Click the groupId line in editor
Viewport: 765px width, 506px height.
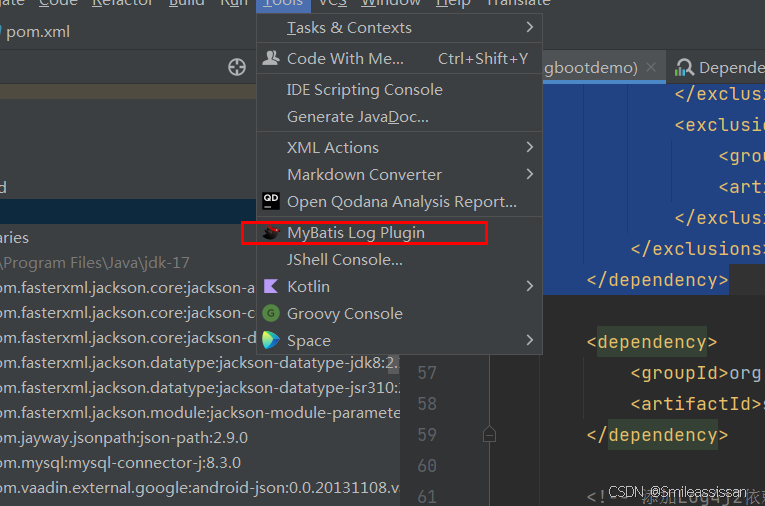coord(696,373)
